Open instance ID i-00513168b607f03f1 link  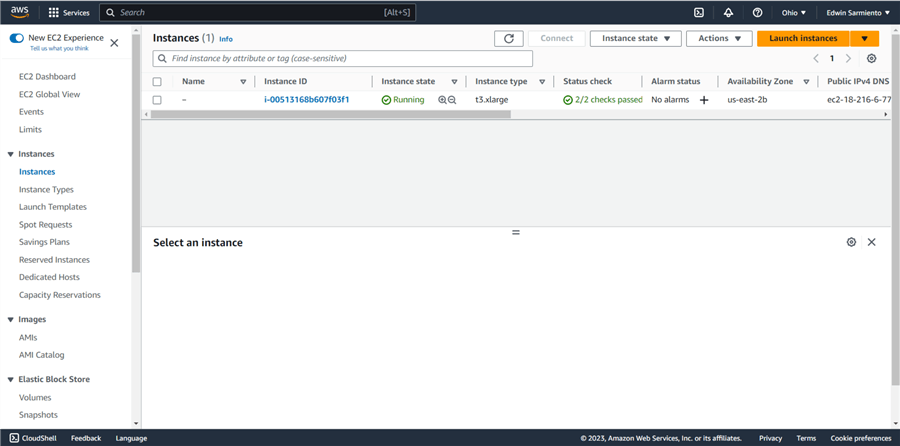point(307,100)
